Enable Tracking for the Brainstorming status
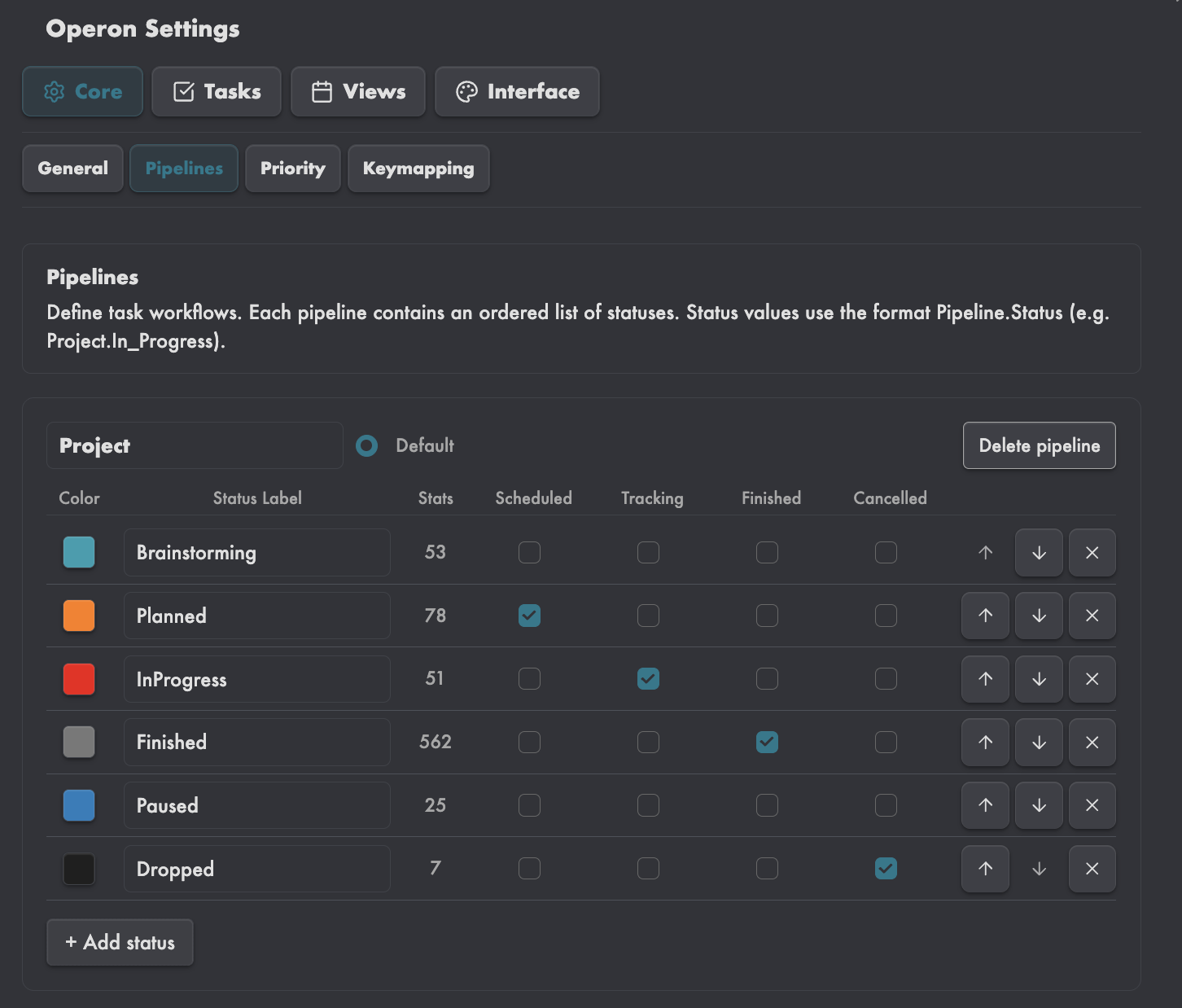 point(648,552)
